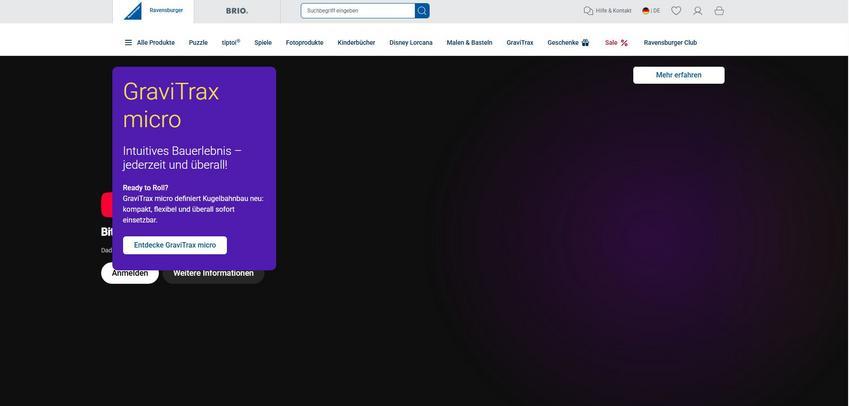The image size is (849, 406).
Task: Switch to the BRIO brand tab
Action: [237, 11]
